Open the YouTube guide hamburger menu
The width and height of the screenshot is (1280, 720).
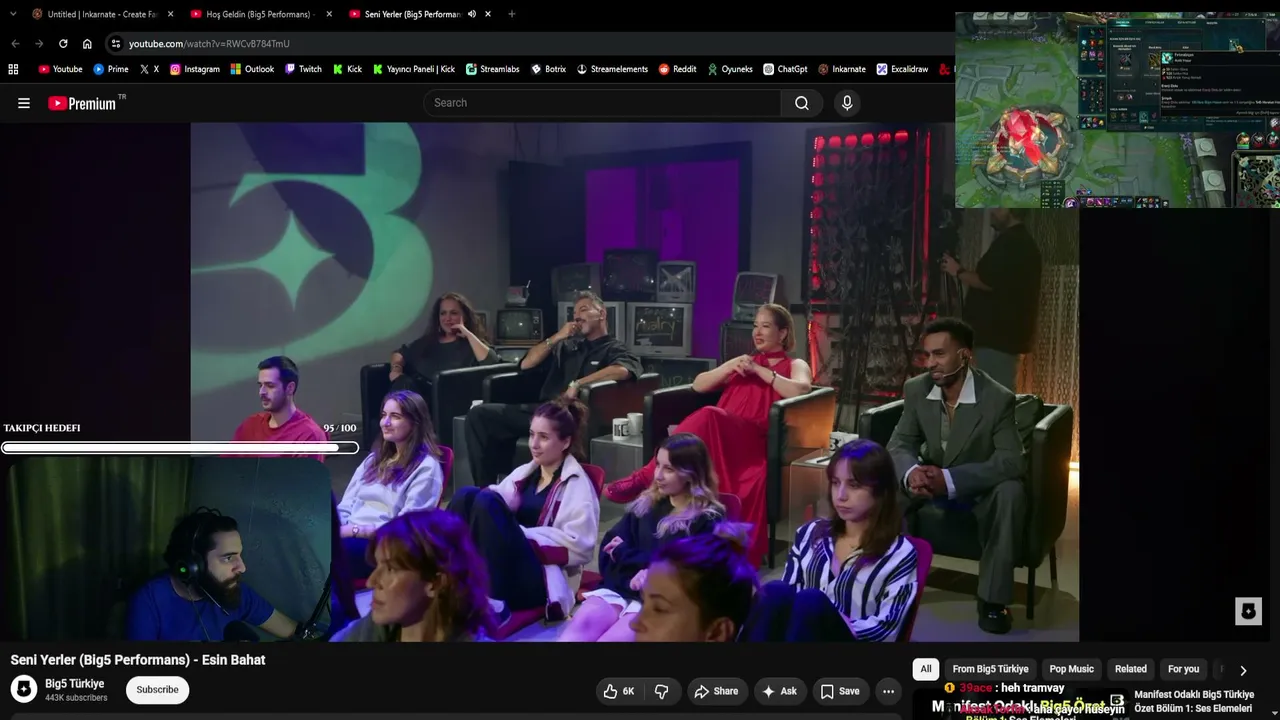point(24,103)
